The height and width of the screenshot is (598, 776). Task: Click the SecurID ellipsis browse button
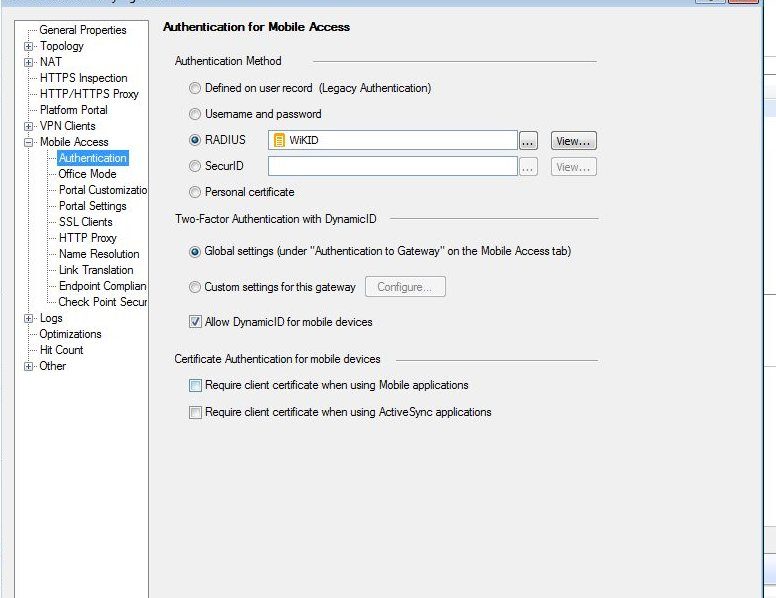tap(528, 167)
